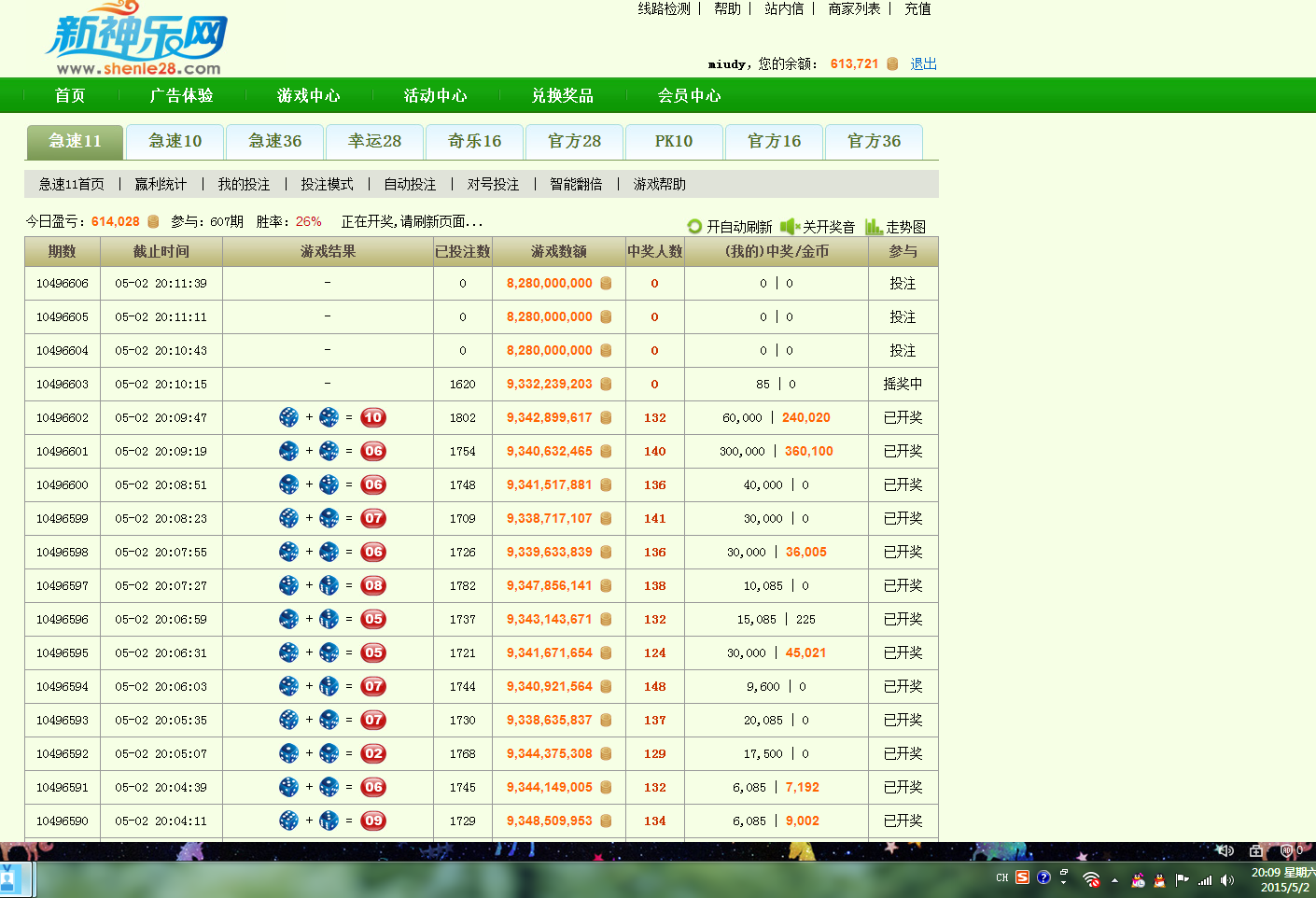1316x898 pixels.
Task: Open the second QQ penguin tray icon
Action: coord(1159,879)
